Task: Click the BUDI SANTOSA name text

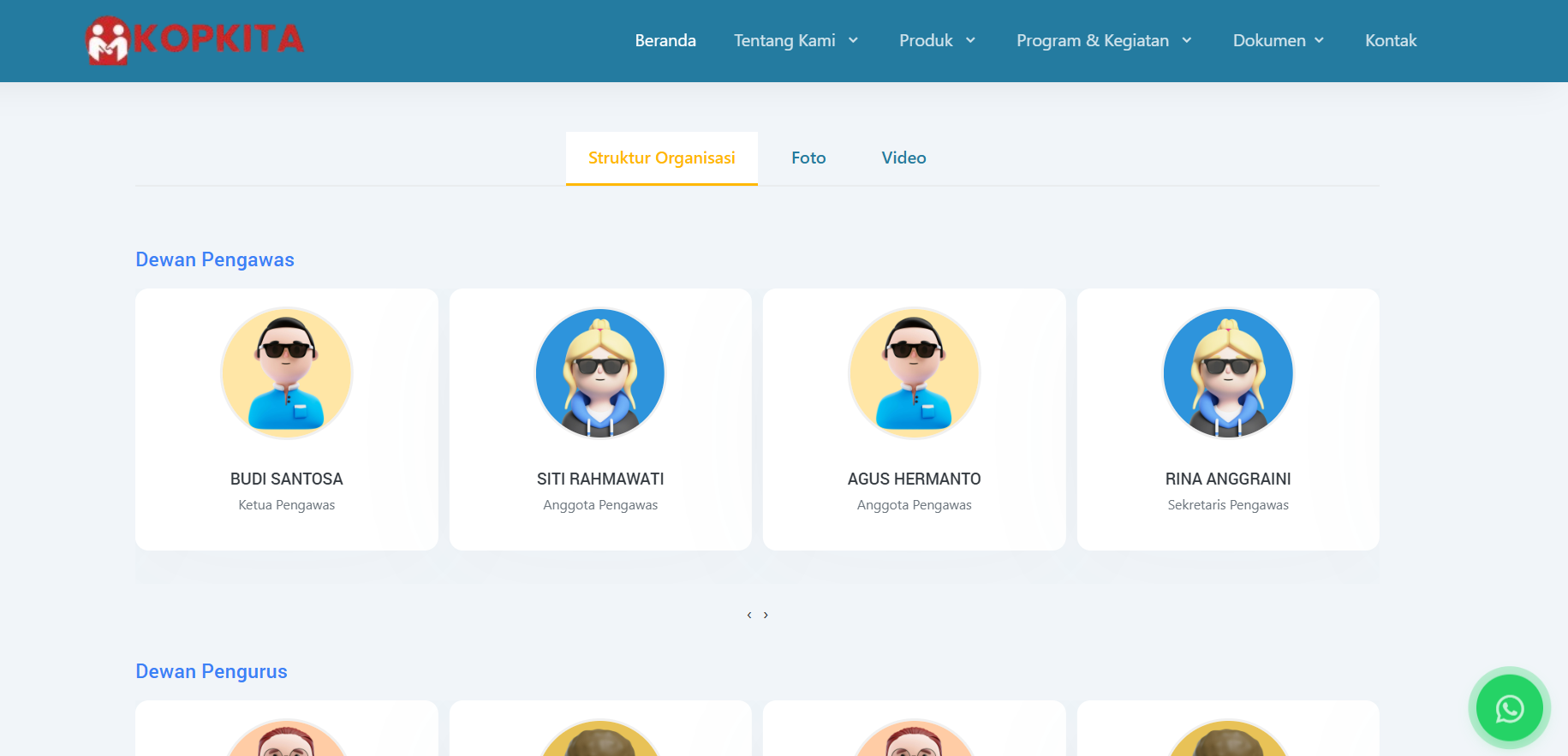Action: (287, 479)
